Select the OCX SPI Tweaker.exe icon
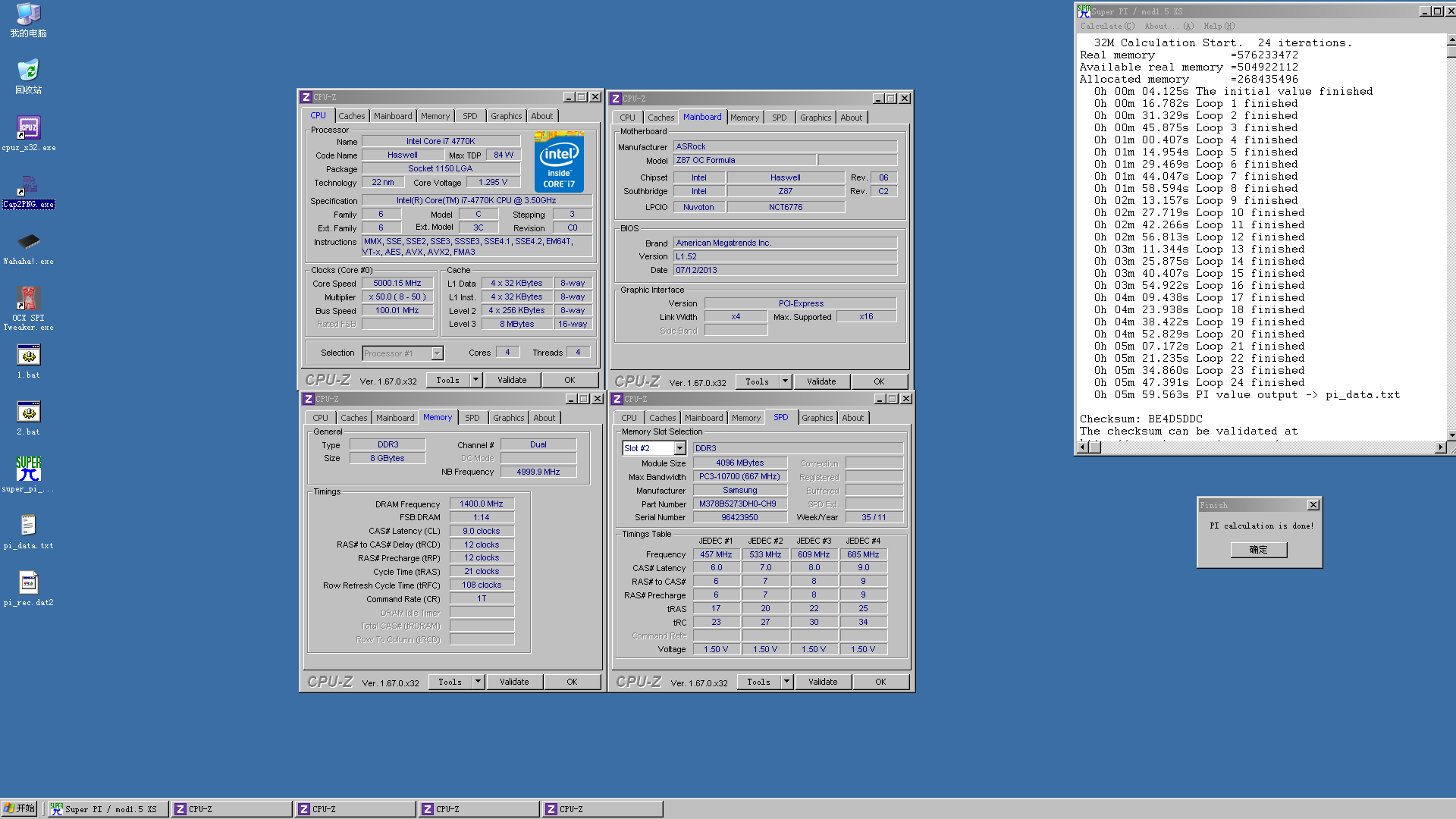1456x819 pixels. tap(29, 309)
